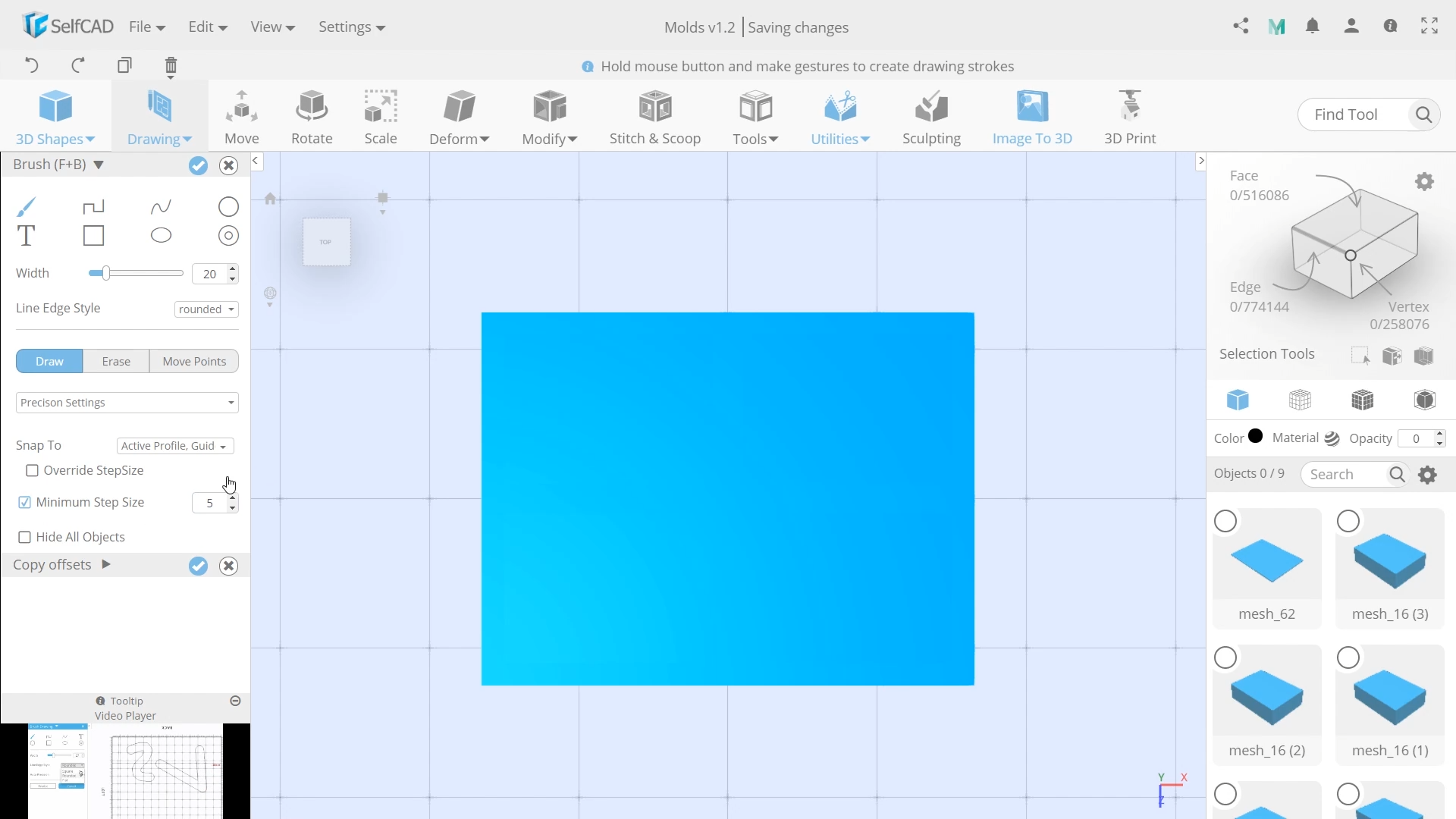Click the home view icon in viewport
The height and width of the screenshot is (819, 1456).
(270, 199)
